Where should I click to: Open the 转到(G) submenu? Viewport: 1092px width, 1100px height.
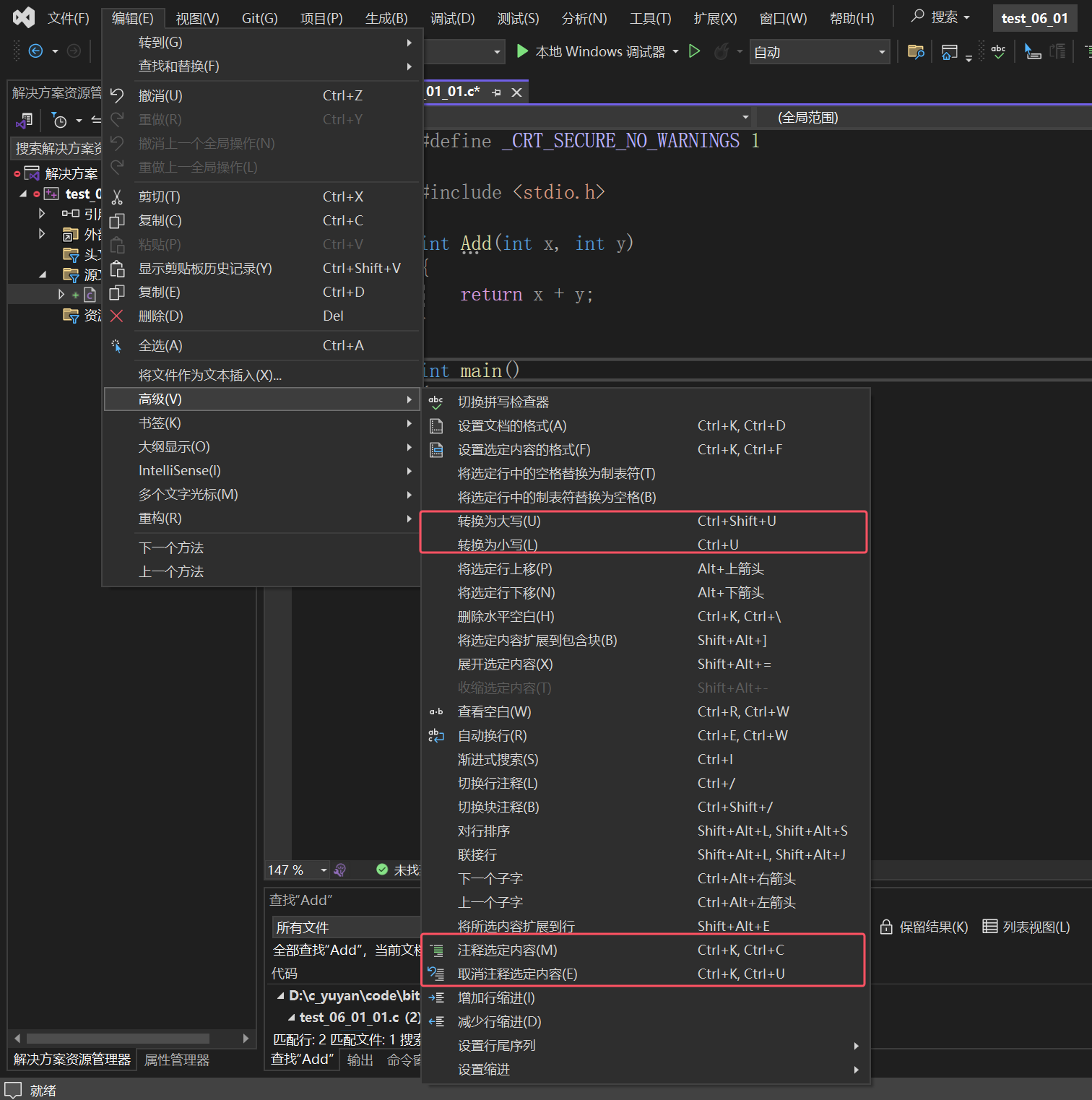tap(261, 43)
